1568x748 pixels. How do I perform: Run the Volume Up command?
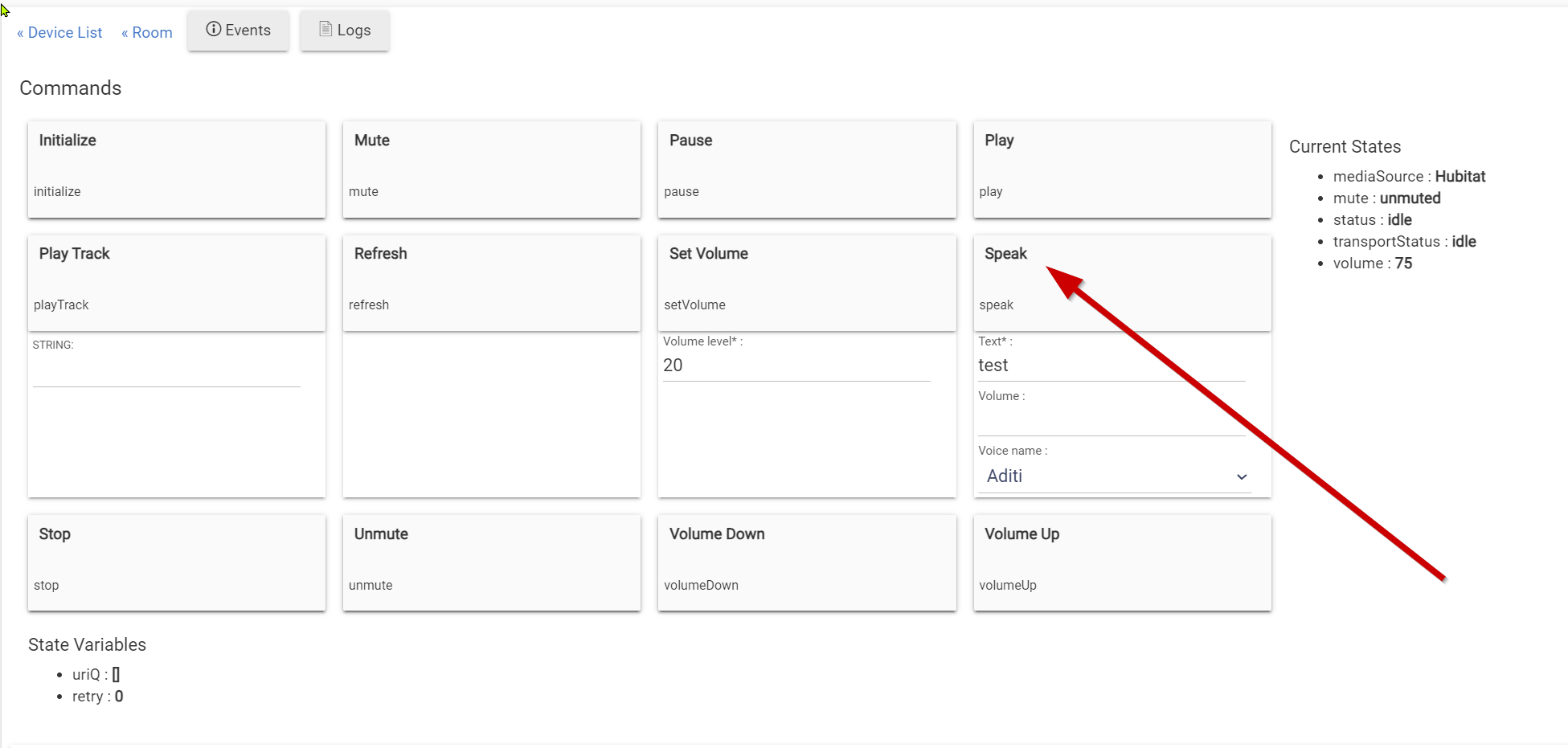(x=1123, y=563)
